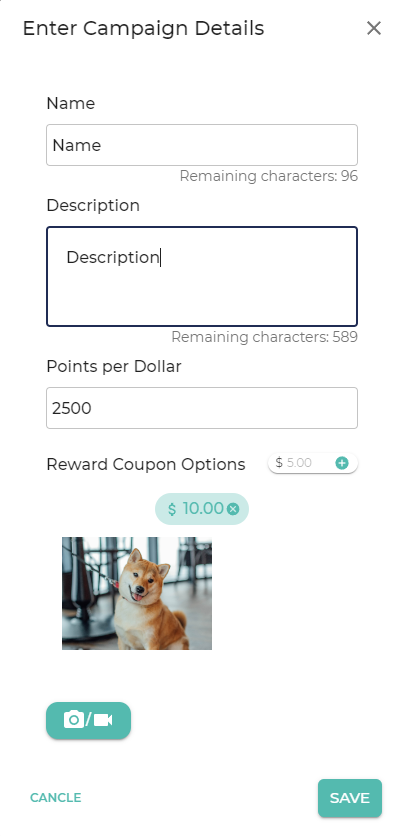This screenshot has height=836, width=403.
Task: Click the Points per Dollar label
Action: [x=114, y=366]
